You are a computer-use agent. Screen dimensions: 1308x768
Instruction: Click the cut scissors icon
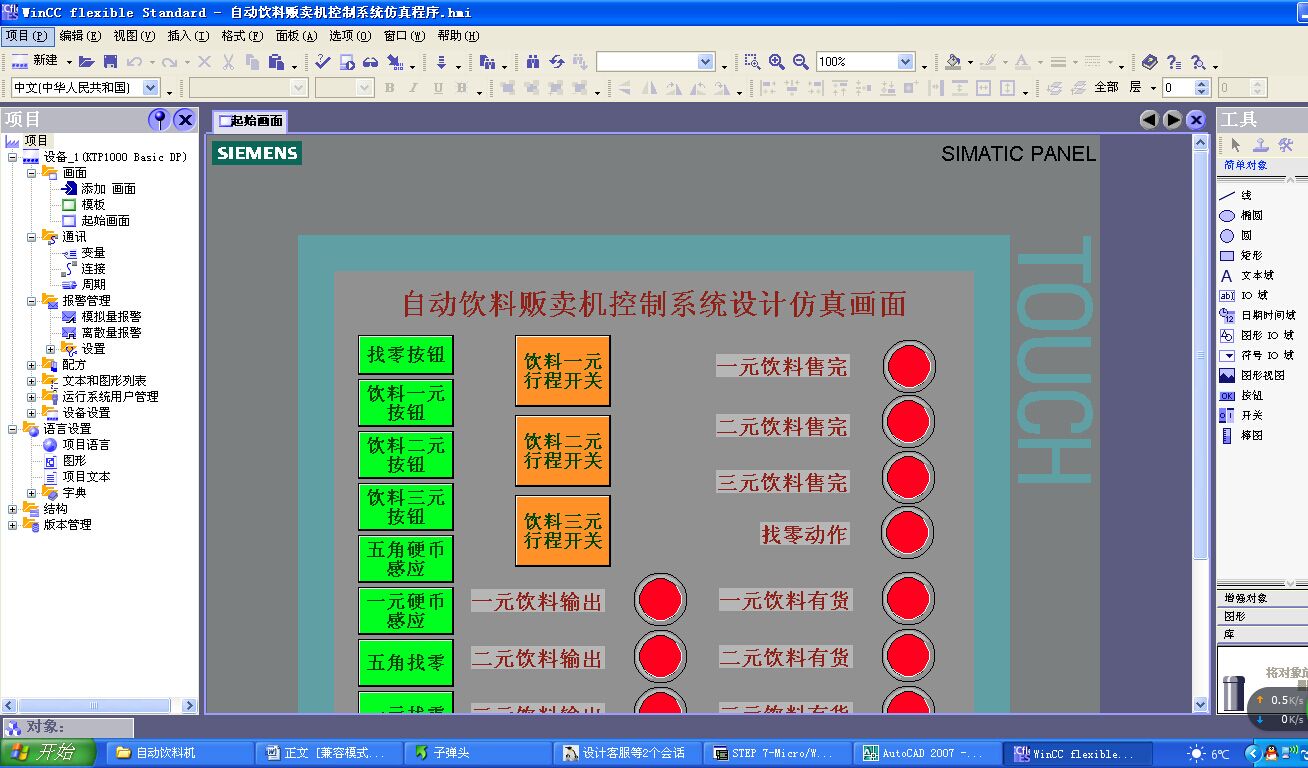[228, 62]
